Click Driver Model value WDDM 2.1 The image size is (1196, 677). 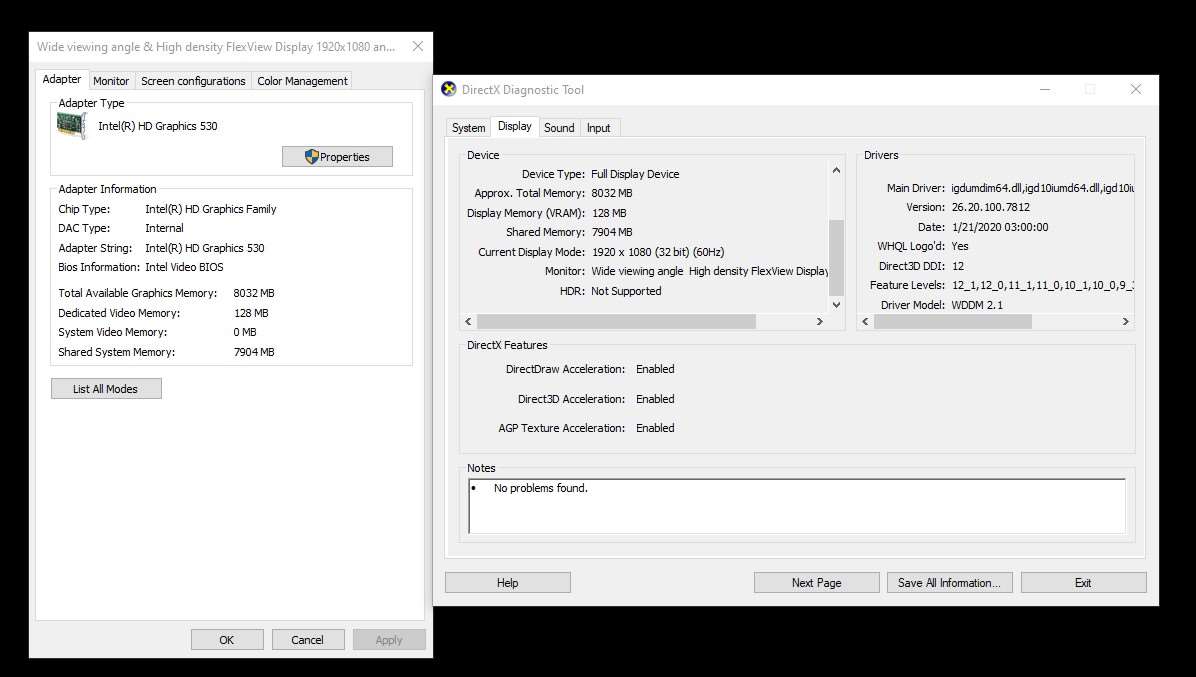click(977, 305)
